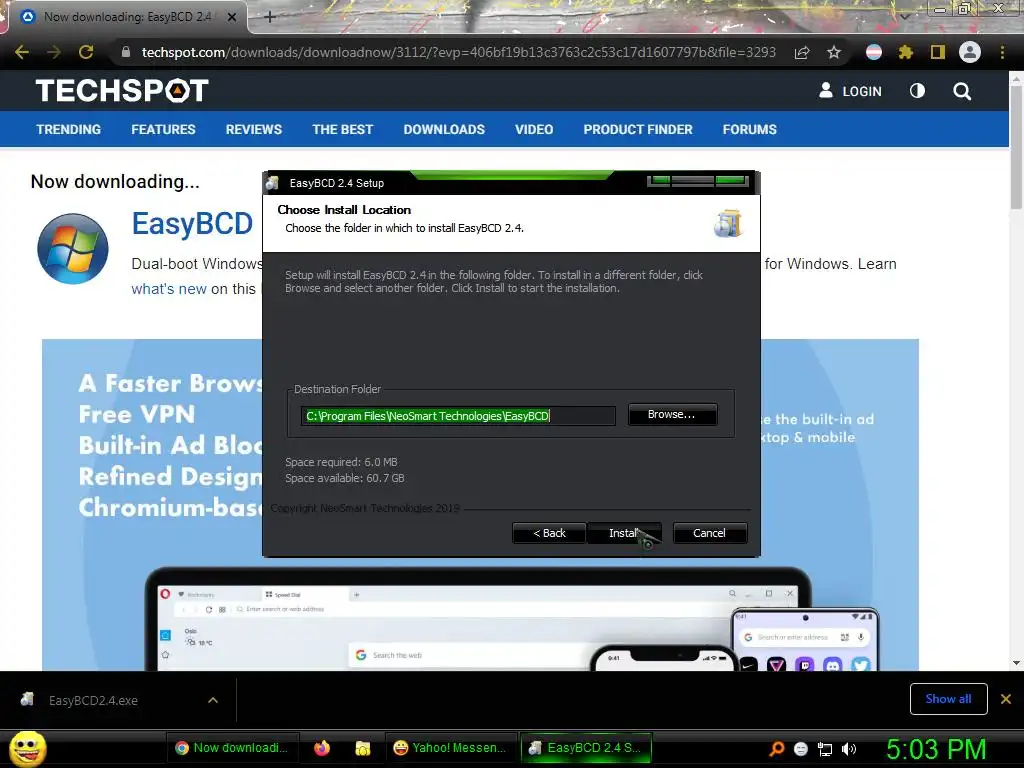
Task: Open TRENDING menu item
Action: tap(69, 129)
